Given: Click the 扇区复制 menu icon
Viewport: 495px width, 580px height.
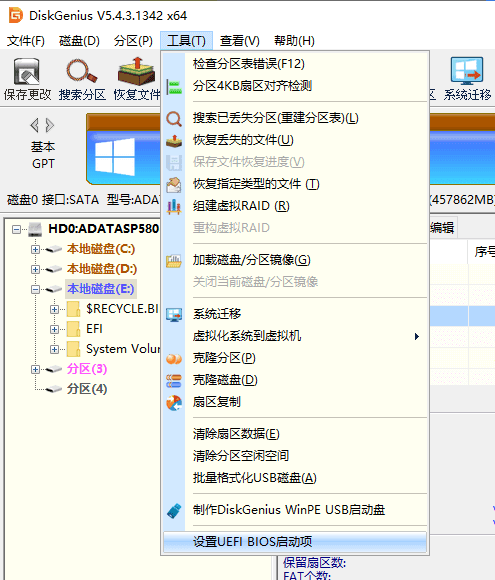Looking at the screenshot, I should (x=174, y=402).
